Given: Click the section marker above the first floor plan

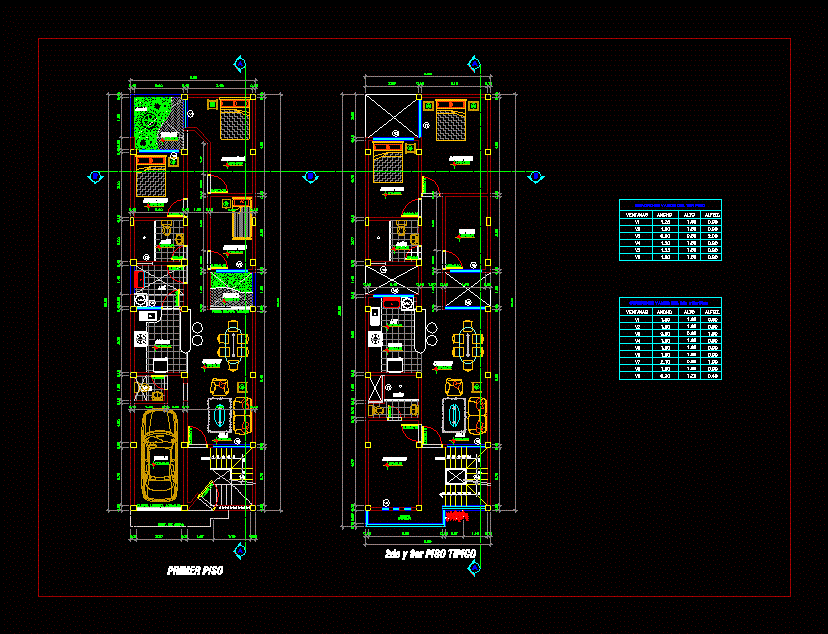Looking at the screenshot, I should coord(239,64).
